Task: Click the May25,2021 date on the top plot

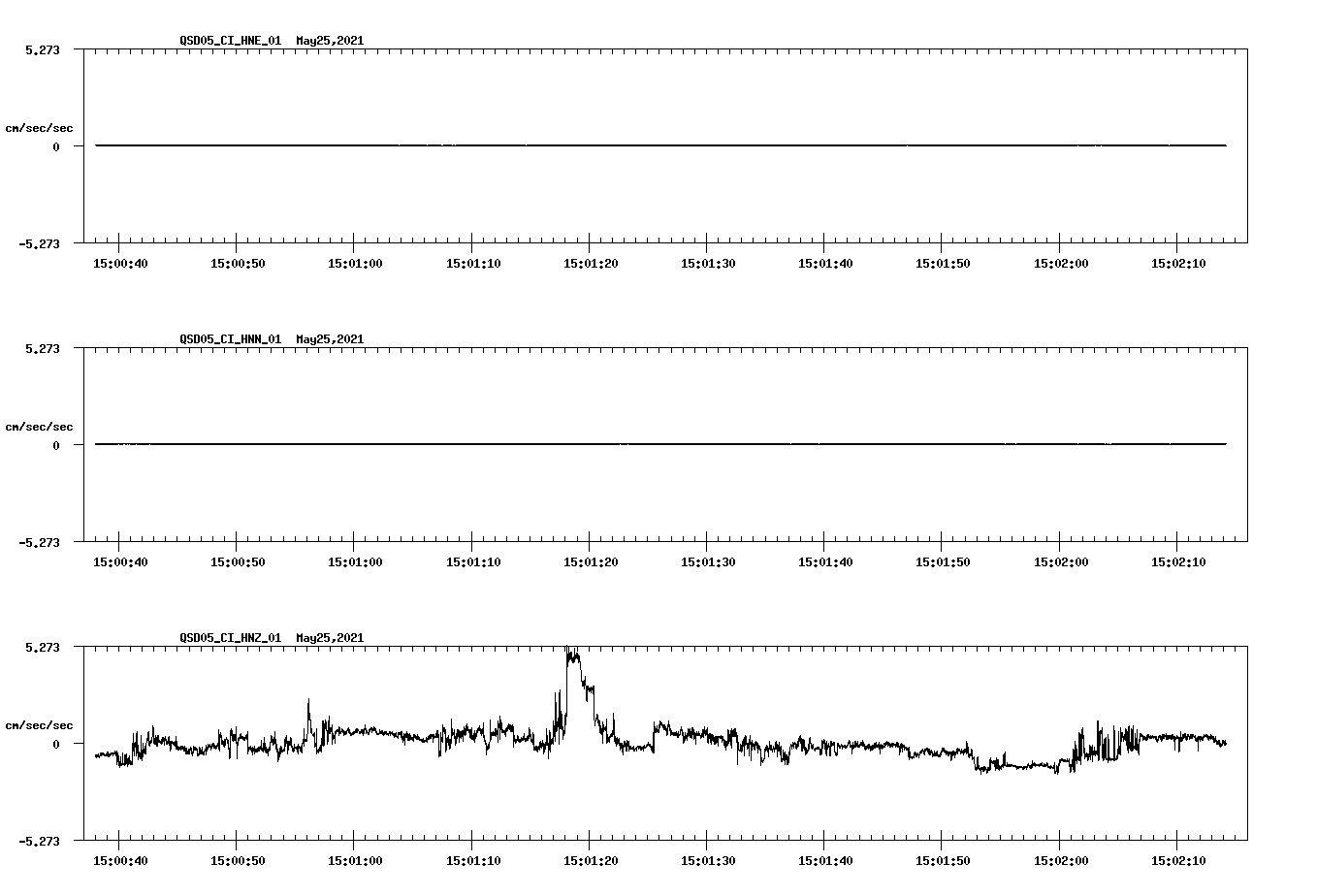Action: point(330,41)
